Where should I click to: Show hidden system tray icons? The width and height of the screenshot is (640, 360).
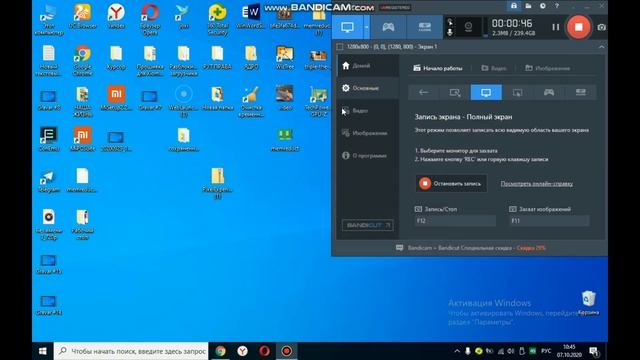[457, 351]
